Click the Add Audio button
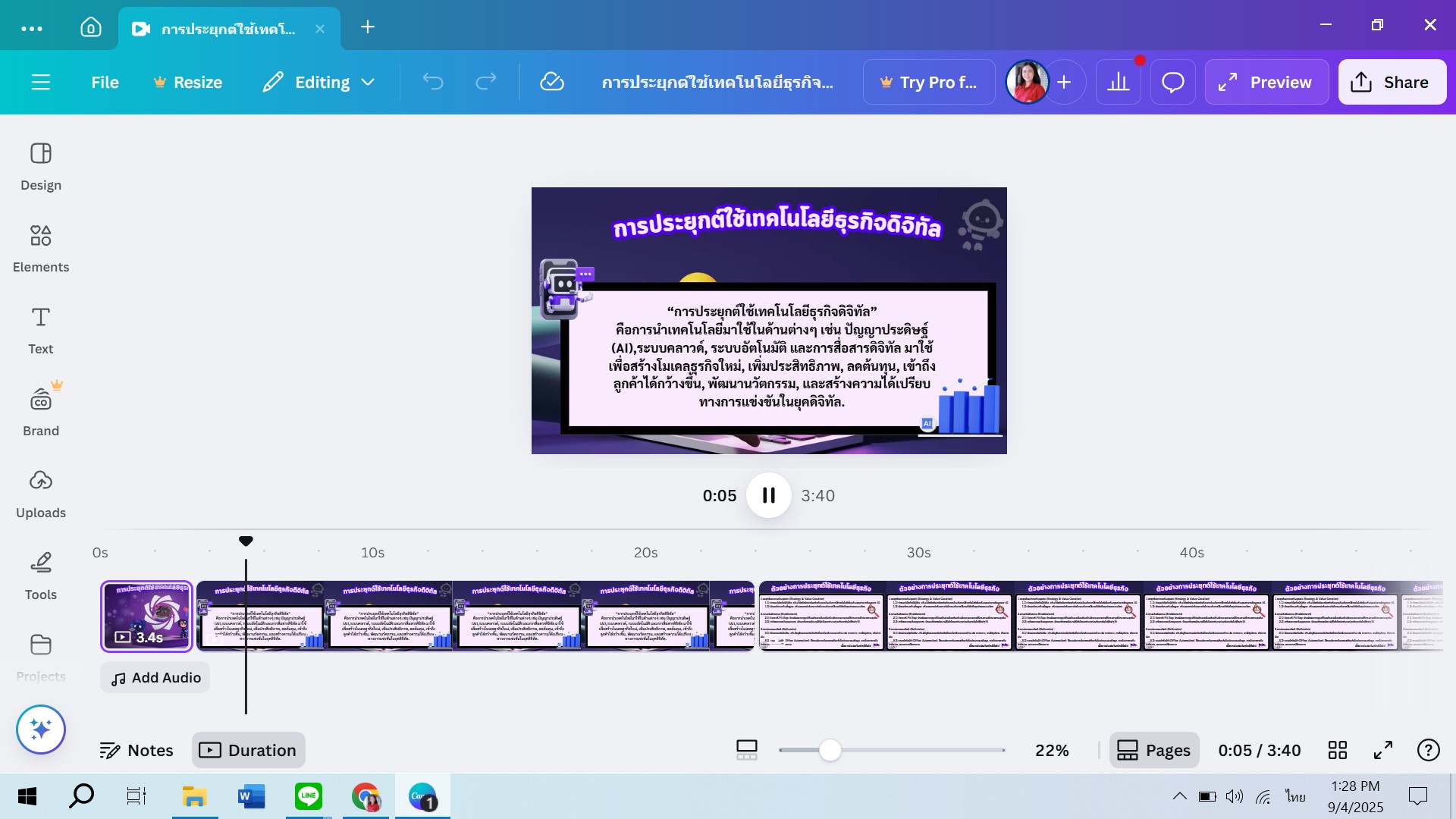This screenshot has height=819, width=1456. point(155,677)
